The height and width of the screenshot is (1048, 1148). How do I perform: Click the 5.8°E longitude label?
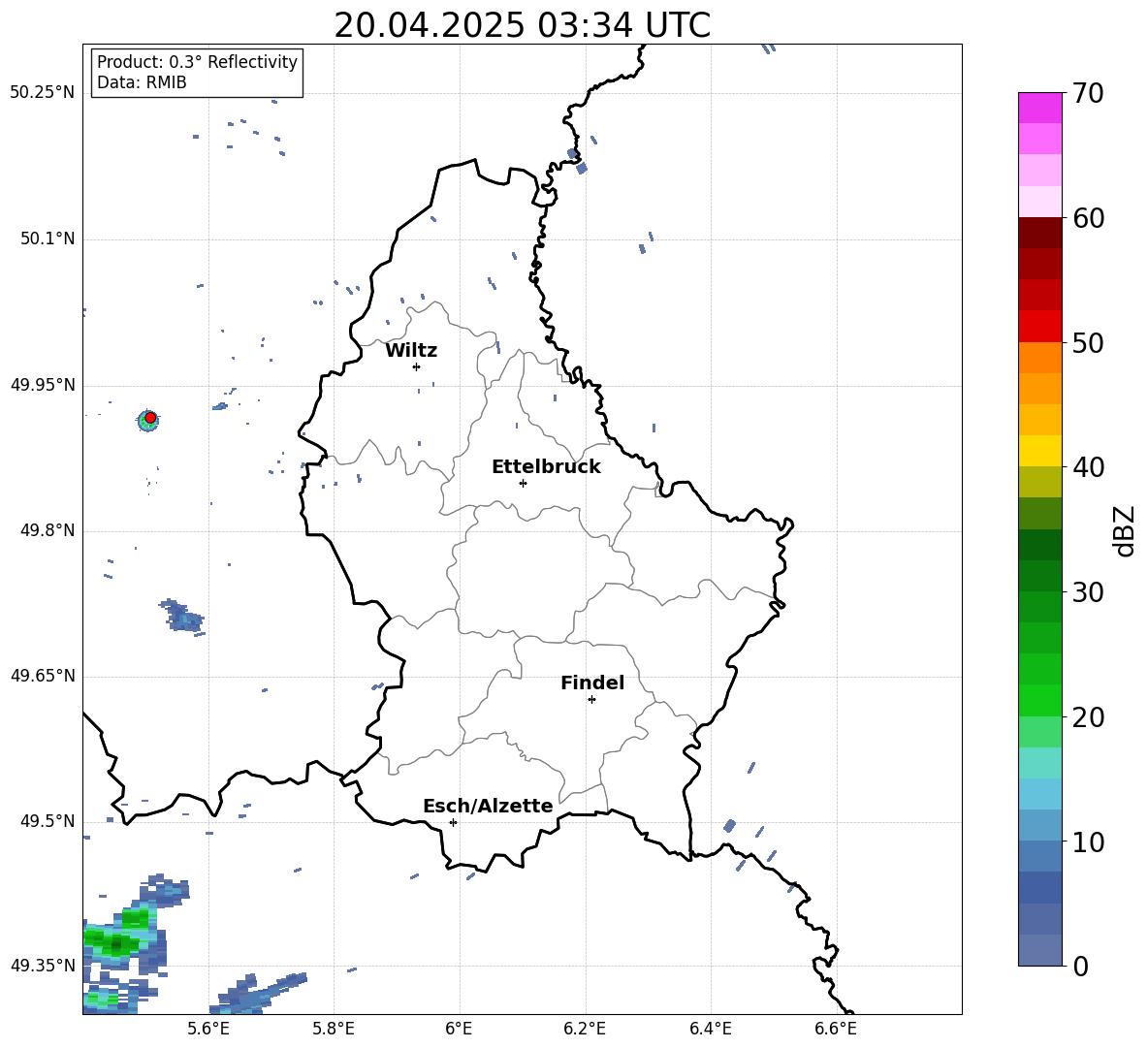(x=334, y=1029)
